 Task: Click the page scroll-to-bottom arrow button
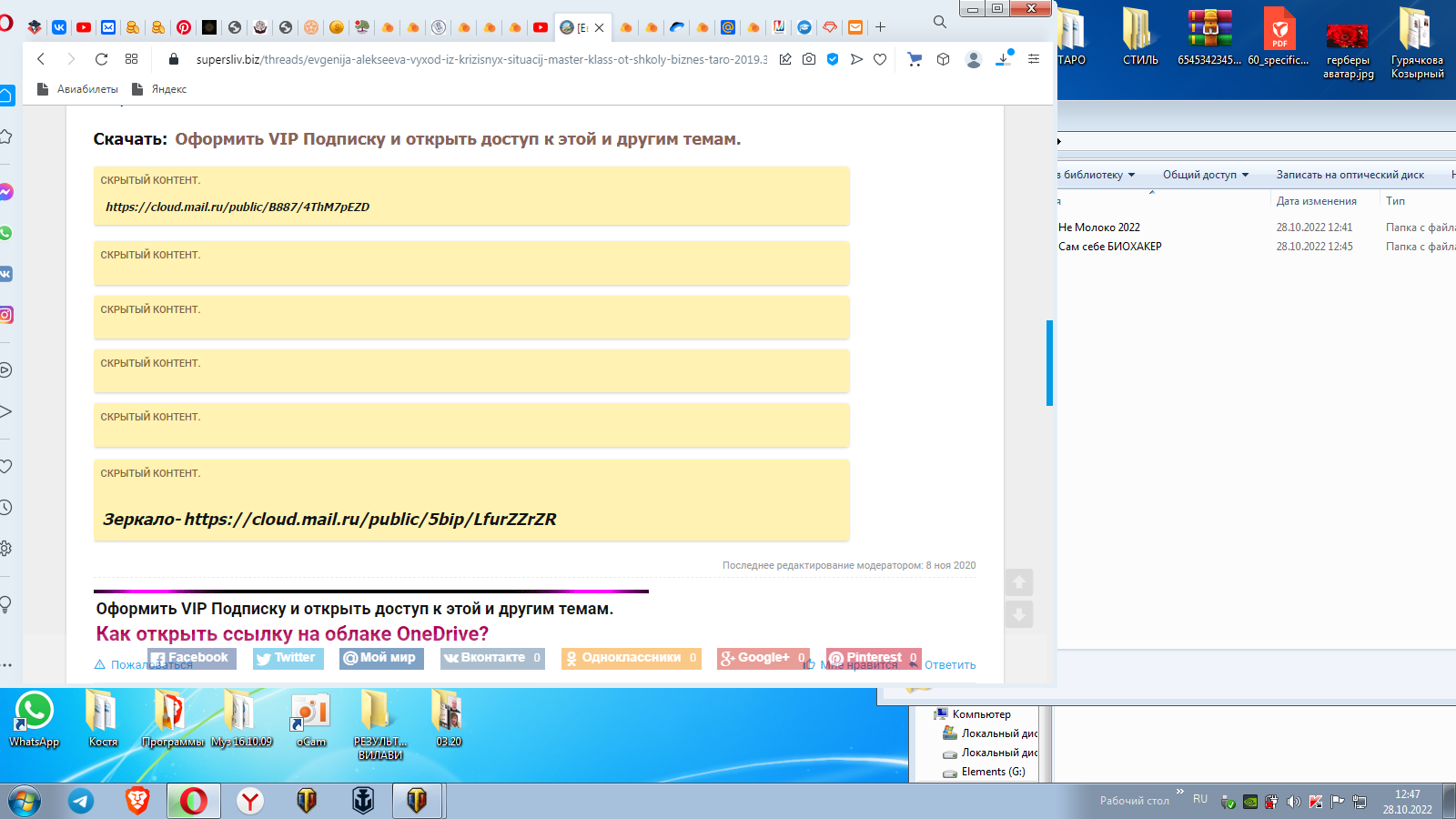point(1019,615)
